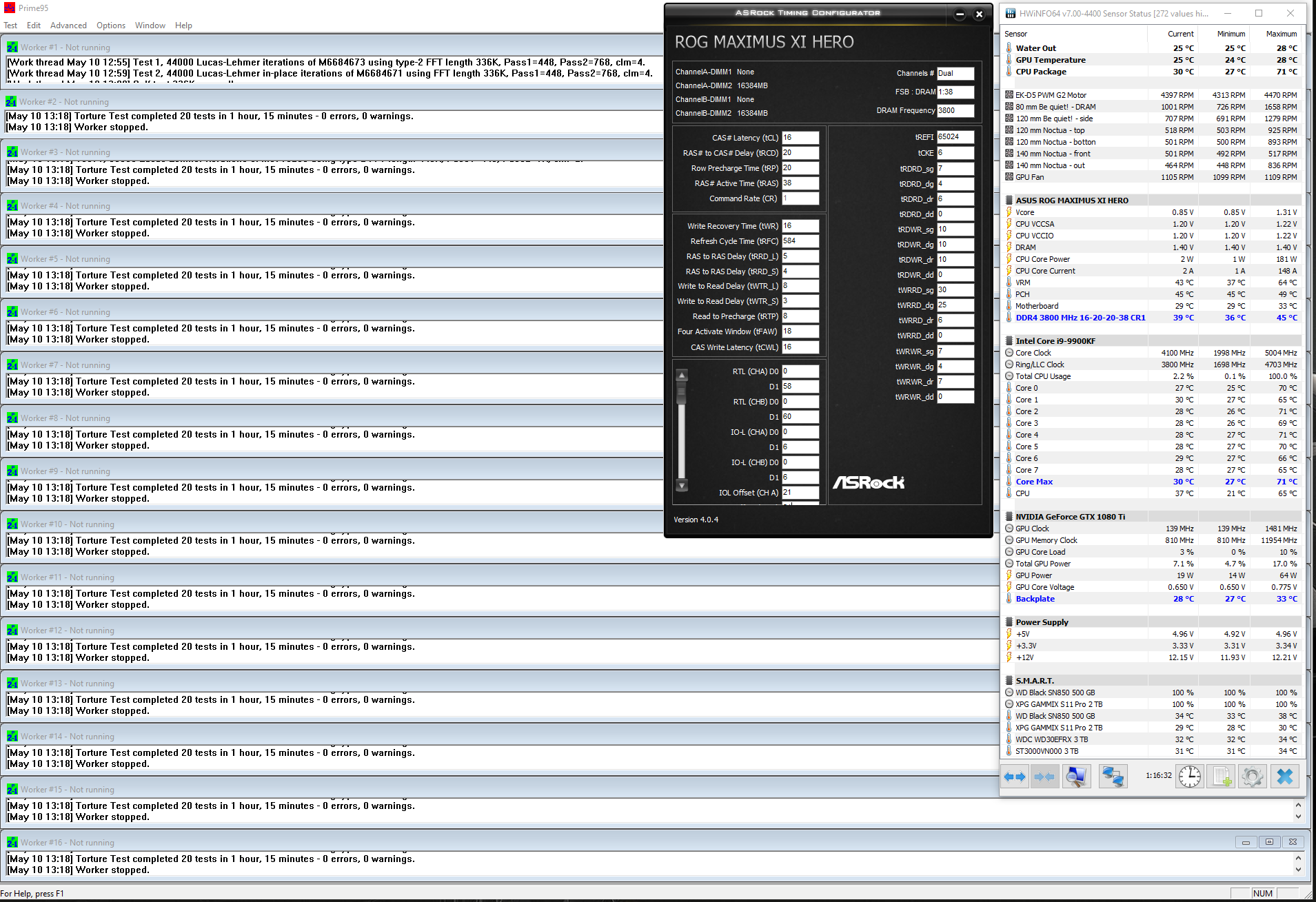Open the Advanced menu in Prime95
This screenshot has width=1316, height=902.
pyautogui.click(x=68, y=25)
